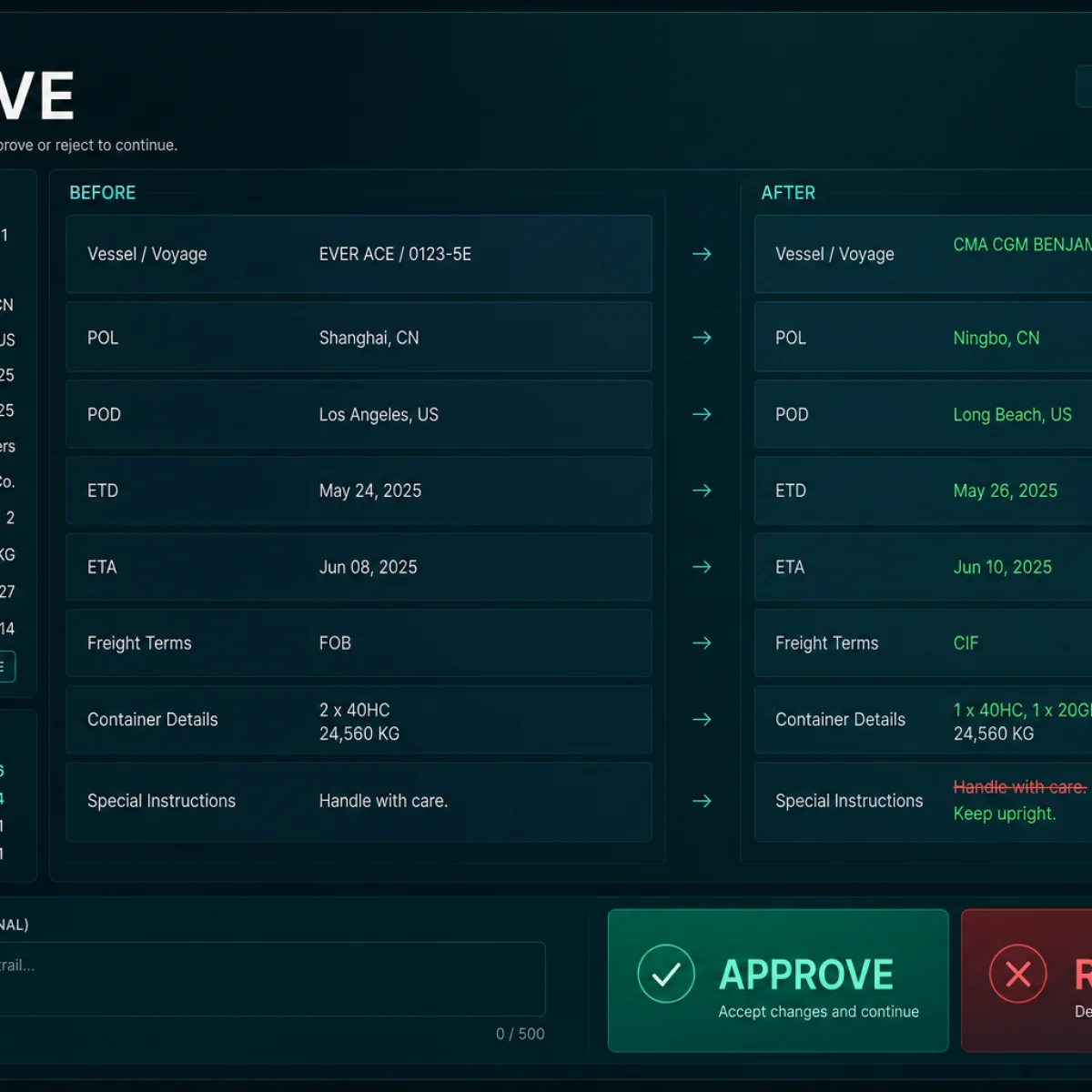1092x1092 pixels.
Task: Select 'EVER ACE / 0123-5E' value
Action: click(395, 254)
